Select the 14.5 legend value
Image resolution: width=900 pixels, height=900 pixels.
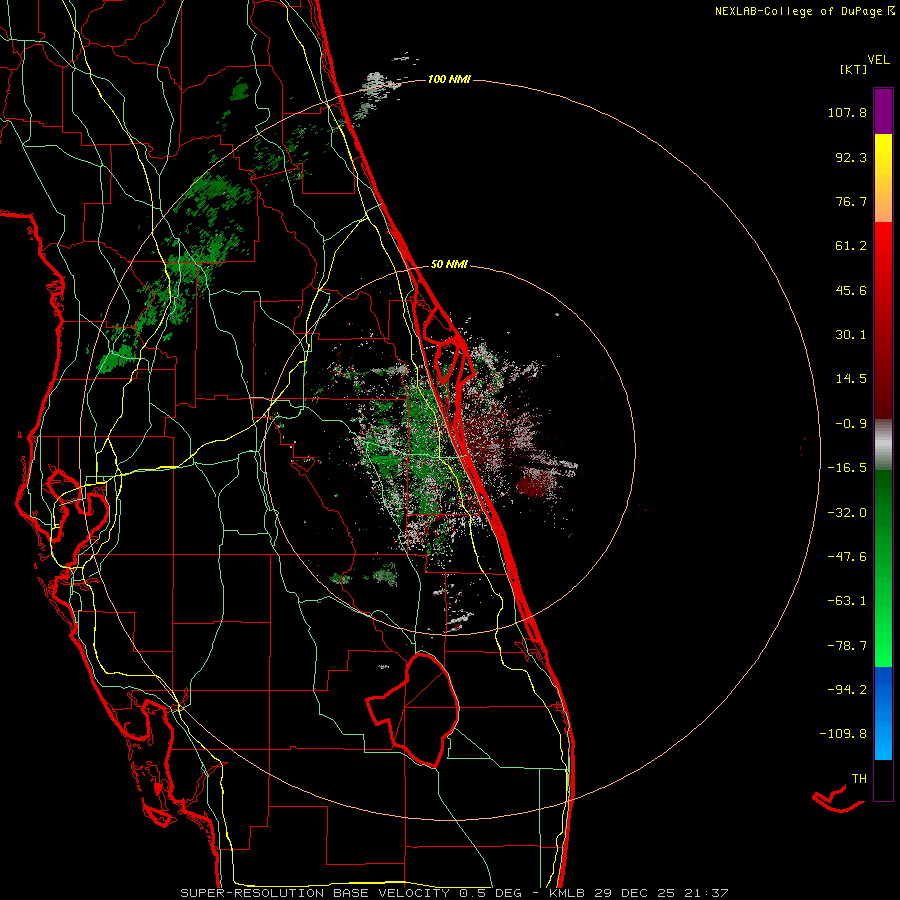pos(851,379)
